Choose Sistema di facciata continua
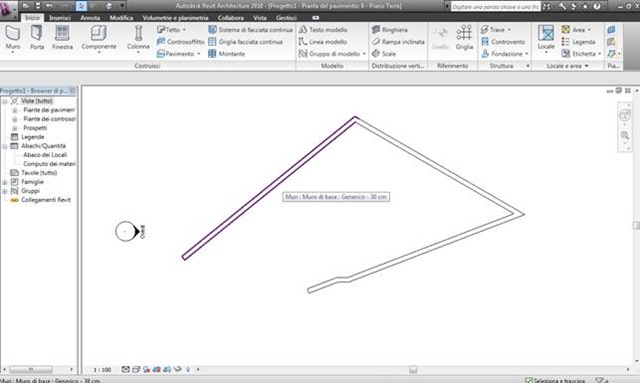 click(251, 30)
